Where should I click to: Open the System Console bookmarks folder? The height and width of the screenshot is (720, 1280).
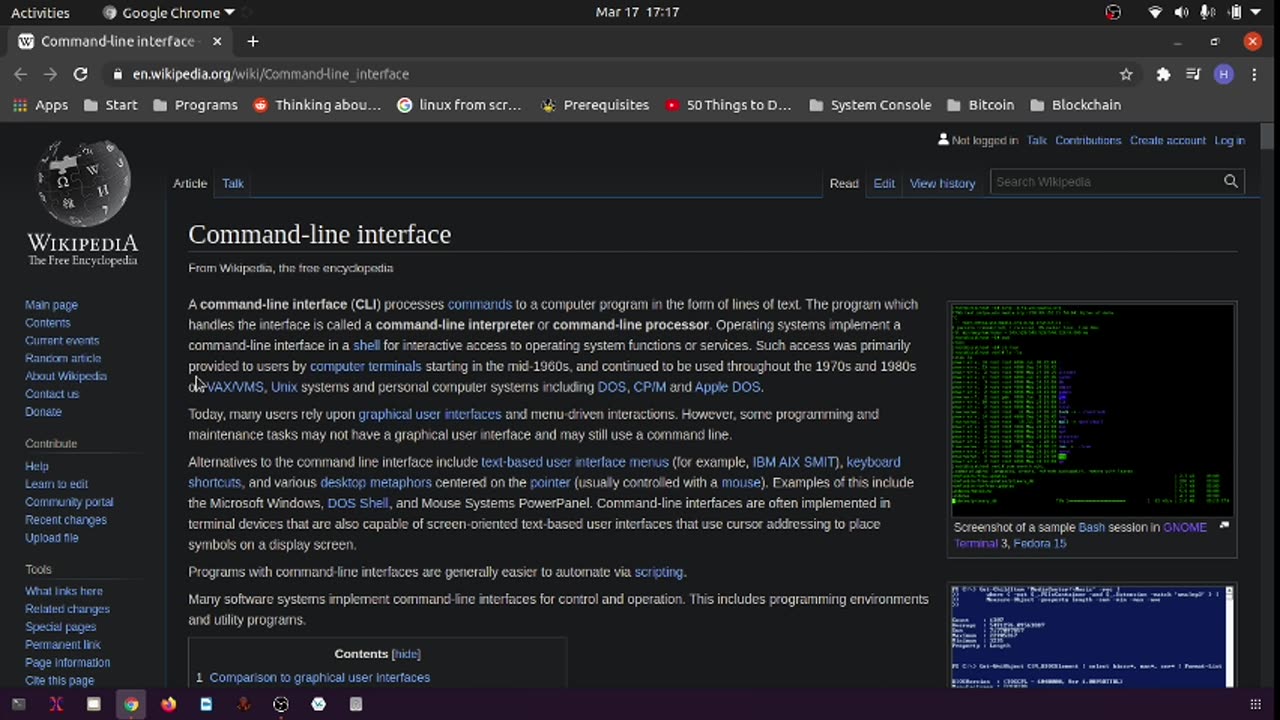(869, 105)
